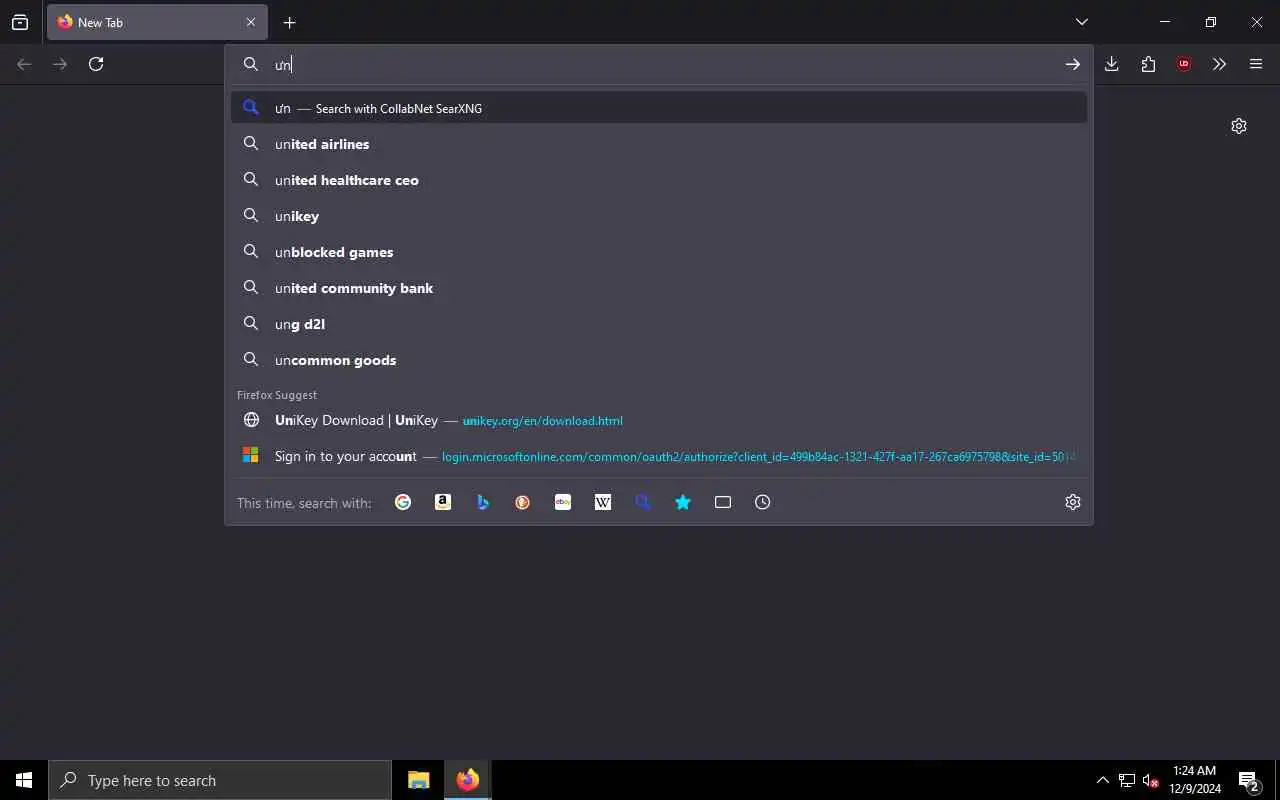This screenshot has width=1280, height=800.
Task: Choose the 'unikey' suggestion
Action: pos(659,216)
